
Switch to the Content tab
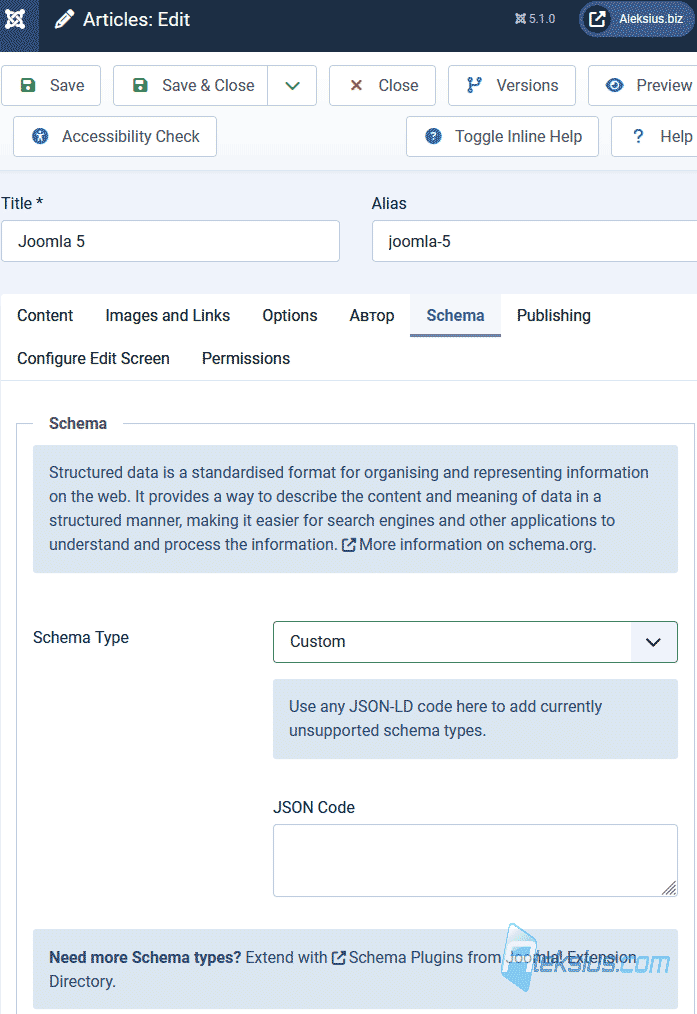coord(45,316)
